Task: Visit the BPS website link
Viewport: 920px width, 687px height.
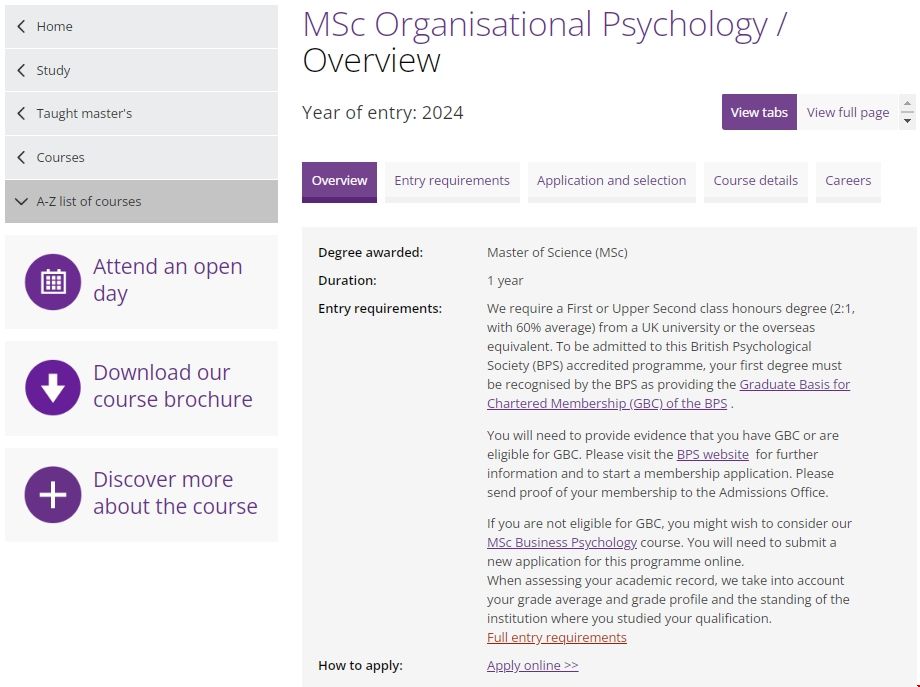Action: [x=712, y=454]
